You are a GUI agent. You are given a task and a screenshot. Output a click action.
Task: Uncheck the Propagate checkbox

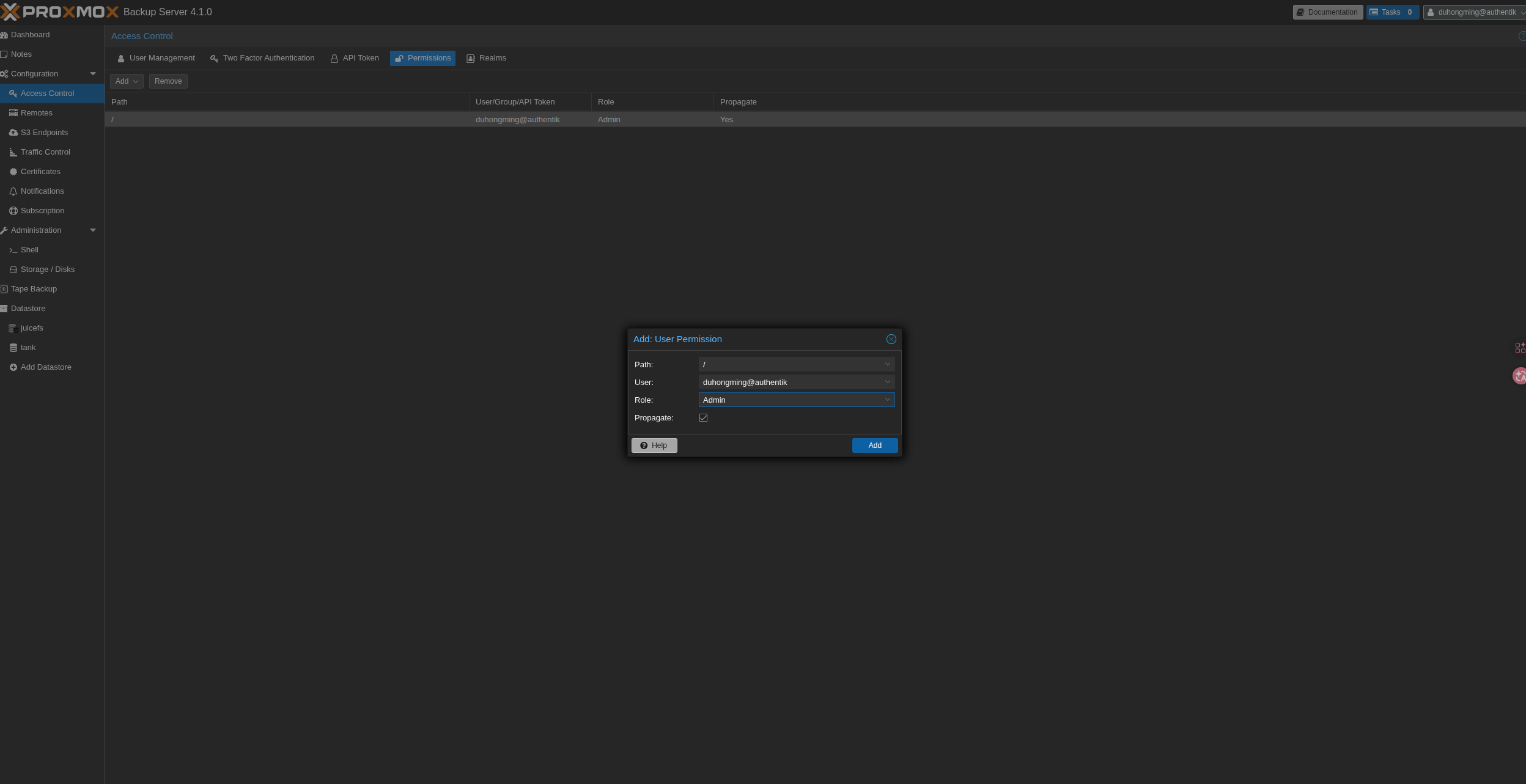[703, 418]
